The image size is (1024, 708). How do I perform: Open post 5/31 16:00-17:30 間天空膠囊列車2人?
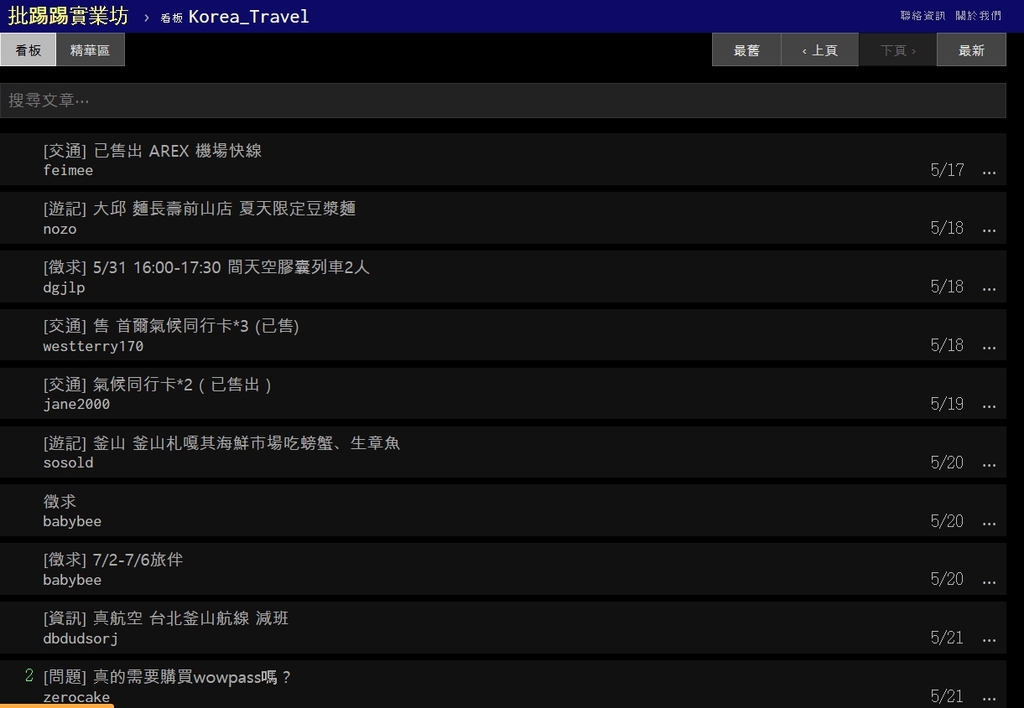tap(206, 267)
